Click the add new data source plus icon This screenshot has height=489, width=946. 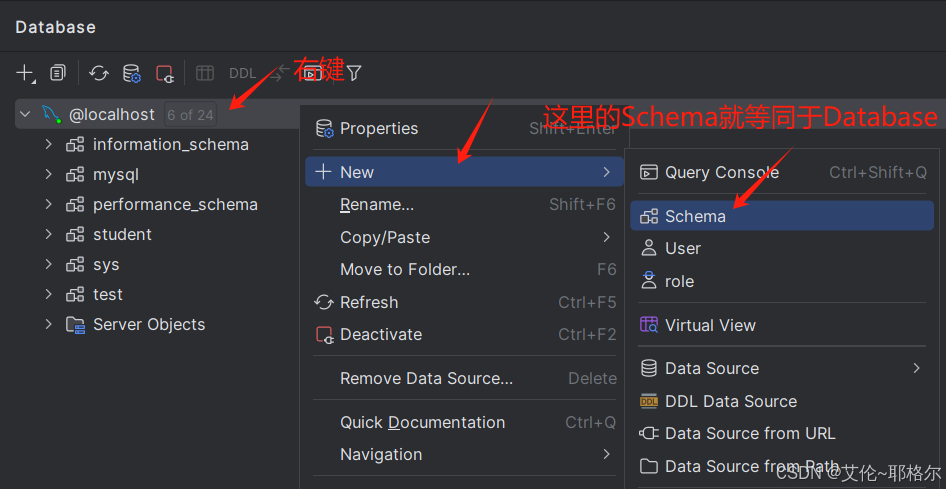[x=25, y=73]
